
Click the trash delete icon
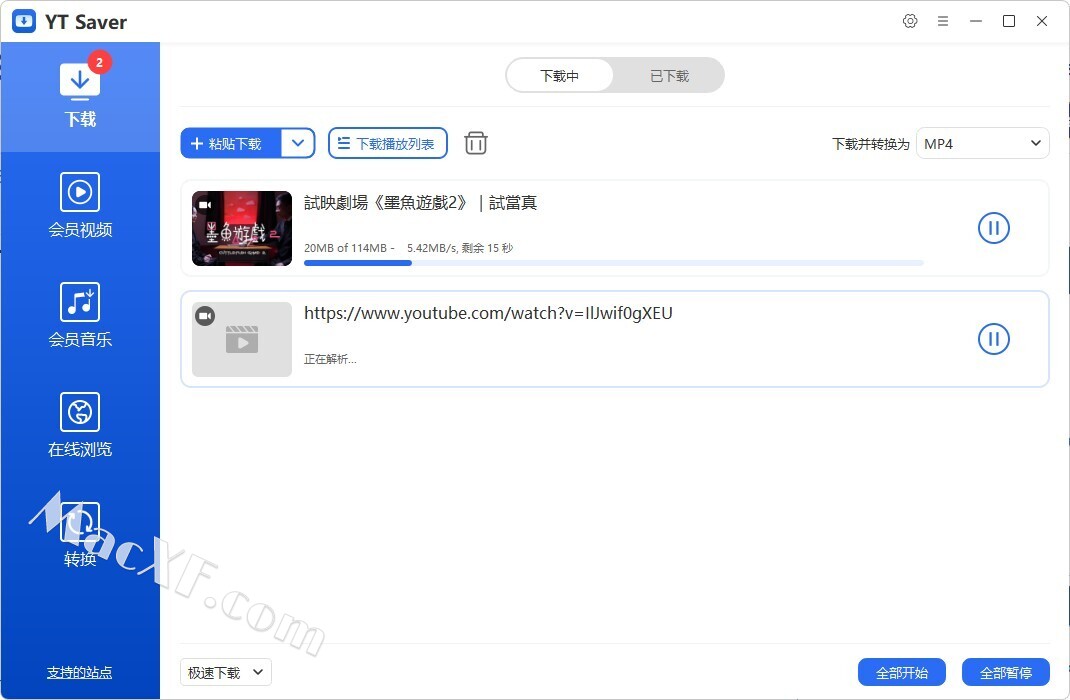pos(476,143)
